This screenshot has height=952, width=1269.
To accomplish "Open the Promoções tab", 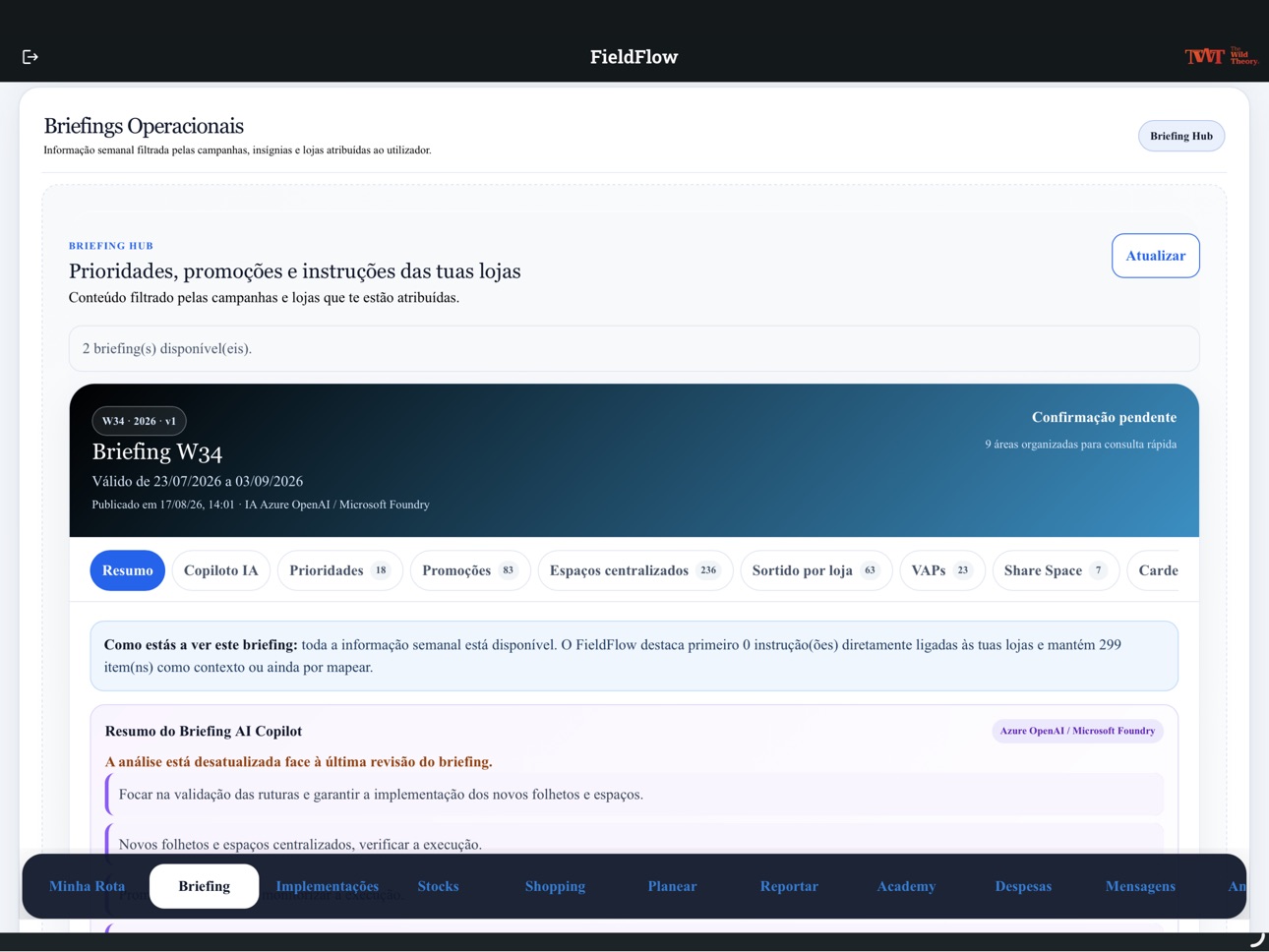I will (x=470, y=570).
